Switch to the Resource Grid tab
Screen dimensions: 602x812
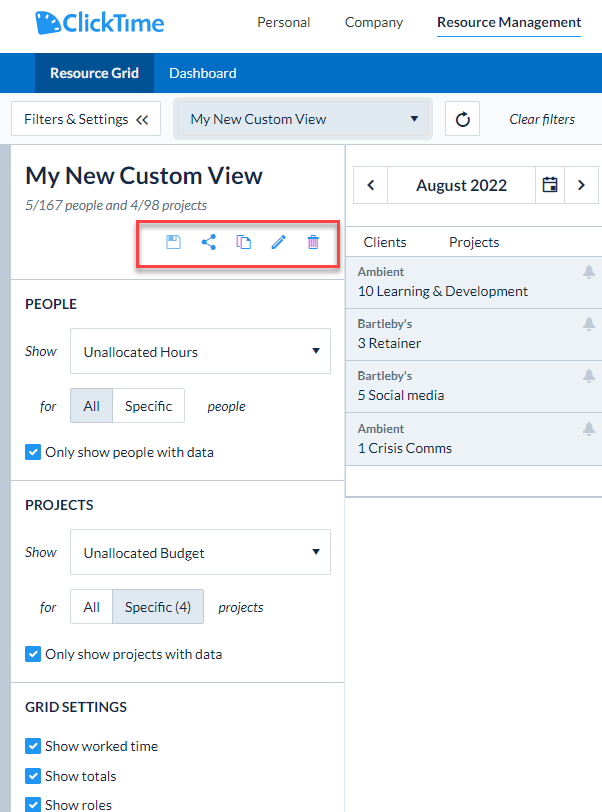click(x=94, y=73)
